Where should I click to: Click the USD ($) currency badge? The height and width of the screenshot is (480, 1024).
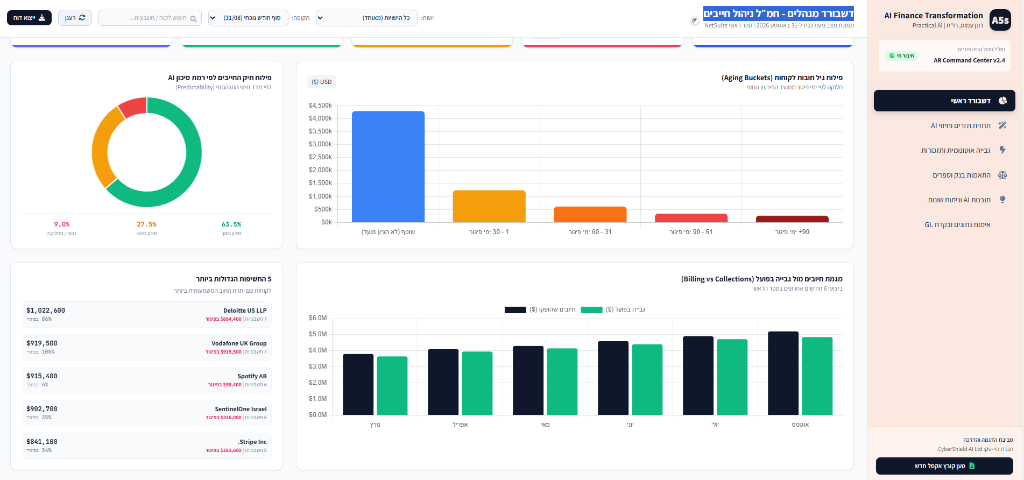tap(321, 82)
